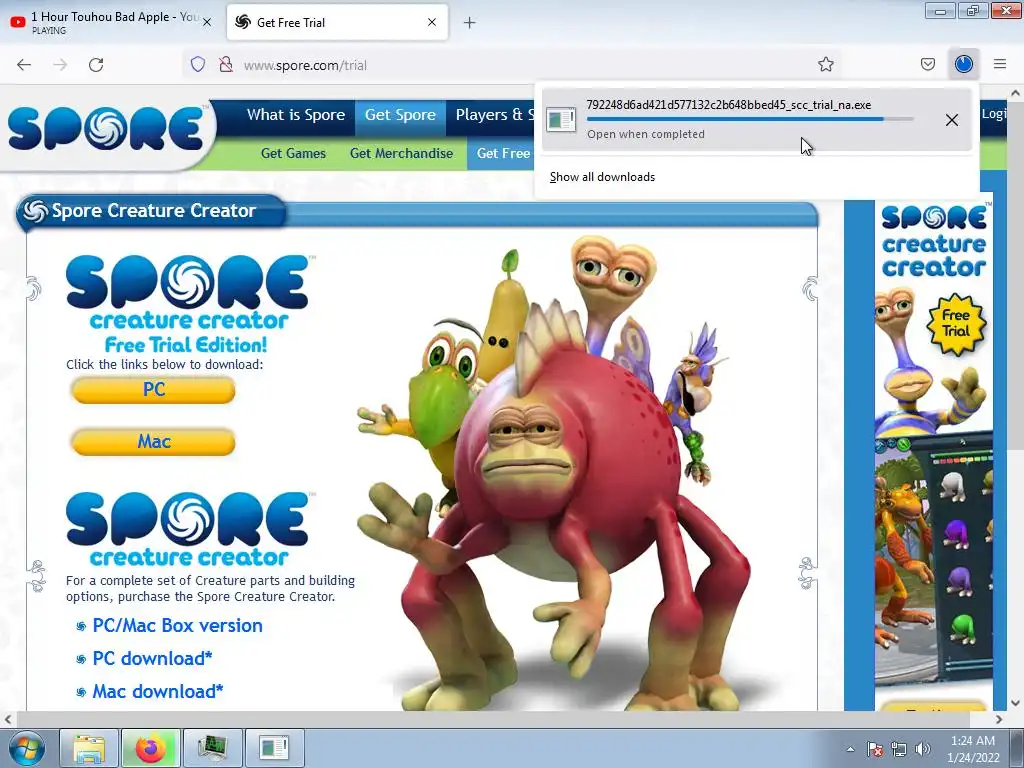This screenshot has height=768, width=1024.
Task: Click the Get Merchandise submenu link
Action: click(x=401, y=153)
